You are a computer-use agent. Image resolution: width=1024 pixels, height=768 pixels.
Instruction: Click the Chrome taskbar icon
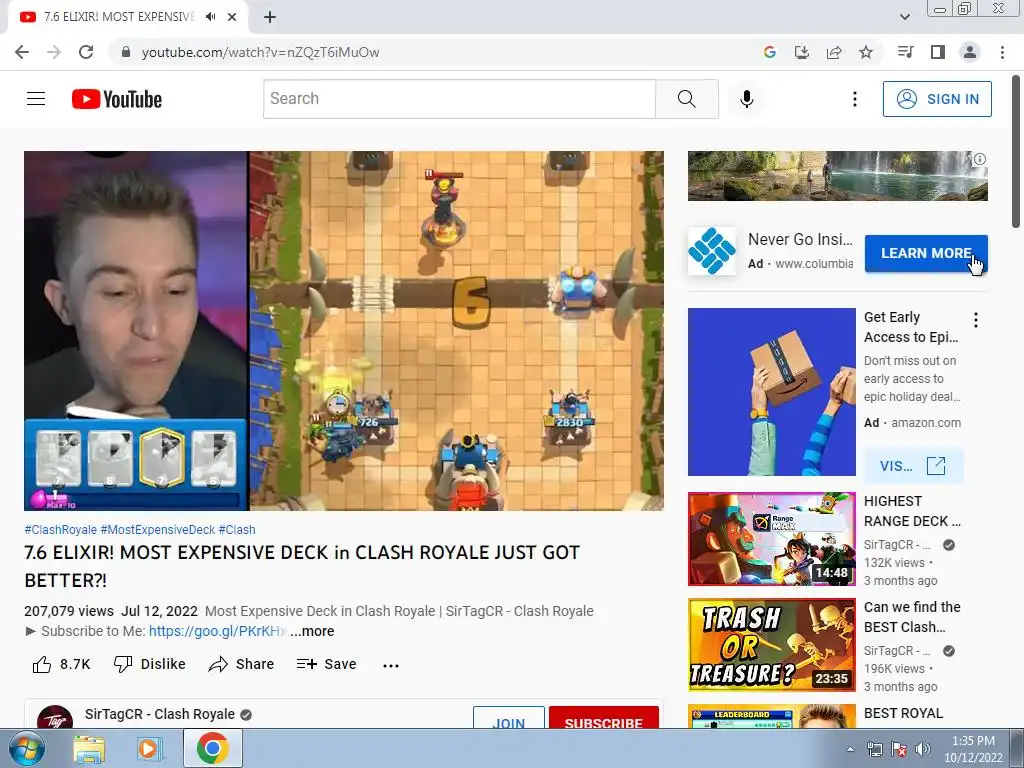point(212,748)
